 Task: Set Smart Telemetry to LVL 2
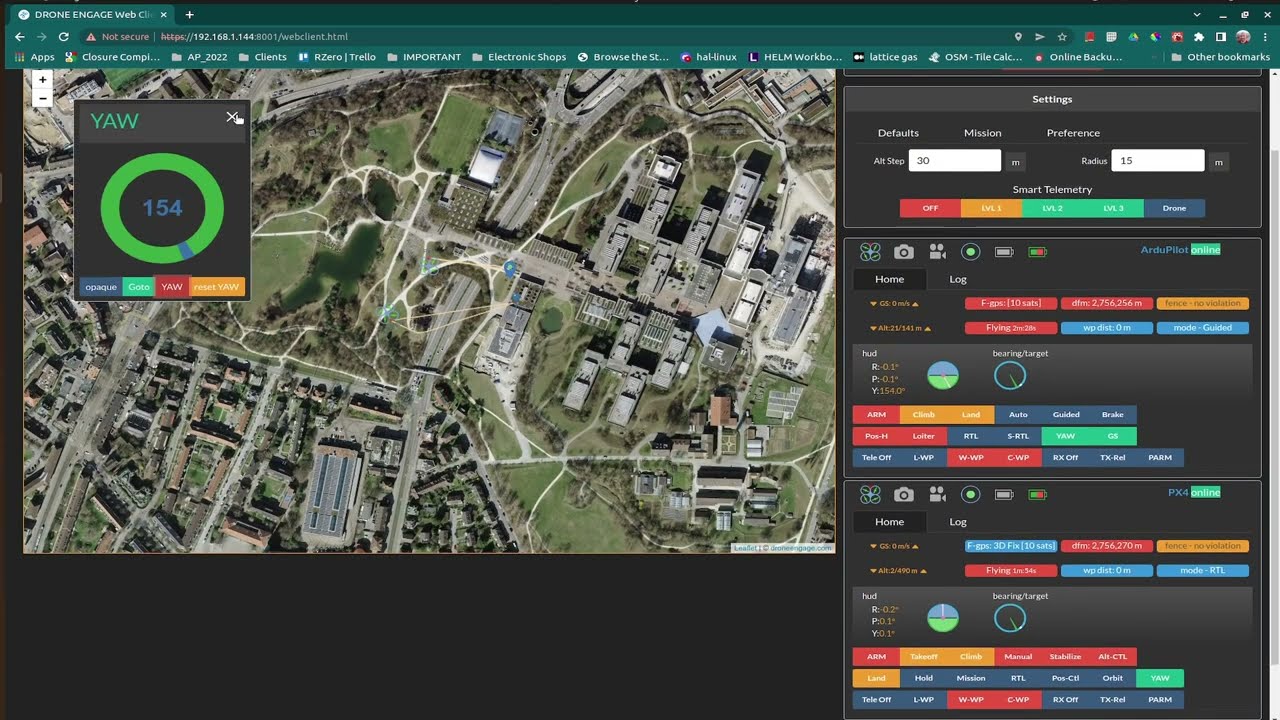click(1052, 208)
